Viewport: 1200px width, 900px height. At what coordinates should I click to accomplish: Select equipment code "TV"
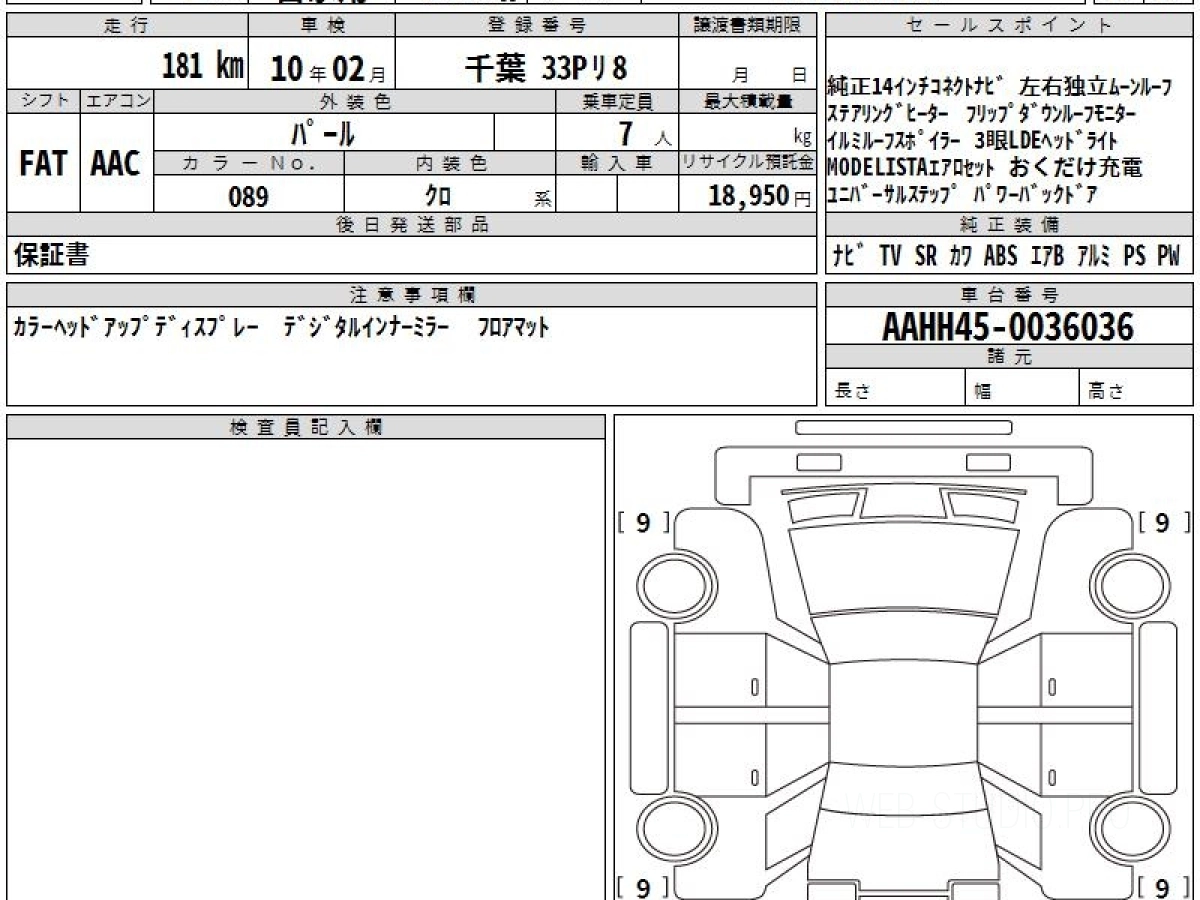click(890, 256)
